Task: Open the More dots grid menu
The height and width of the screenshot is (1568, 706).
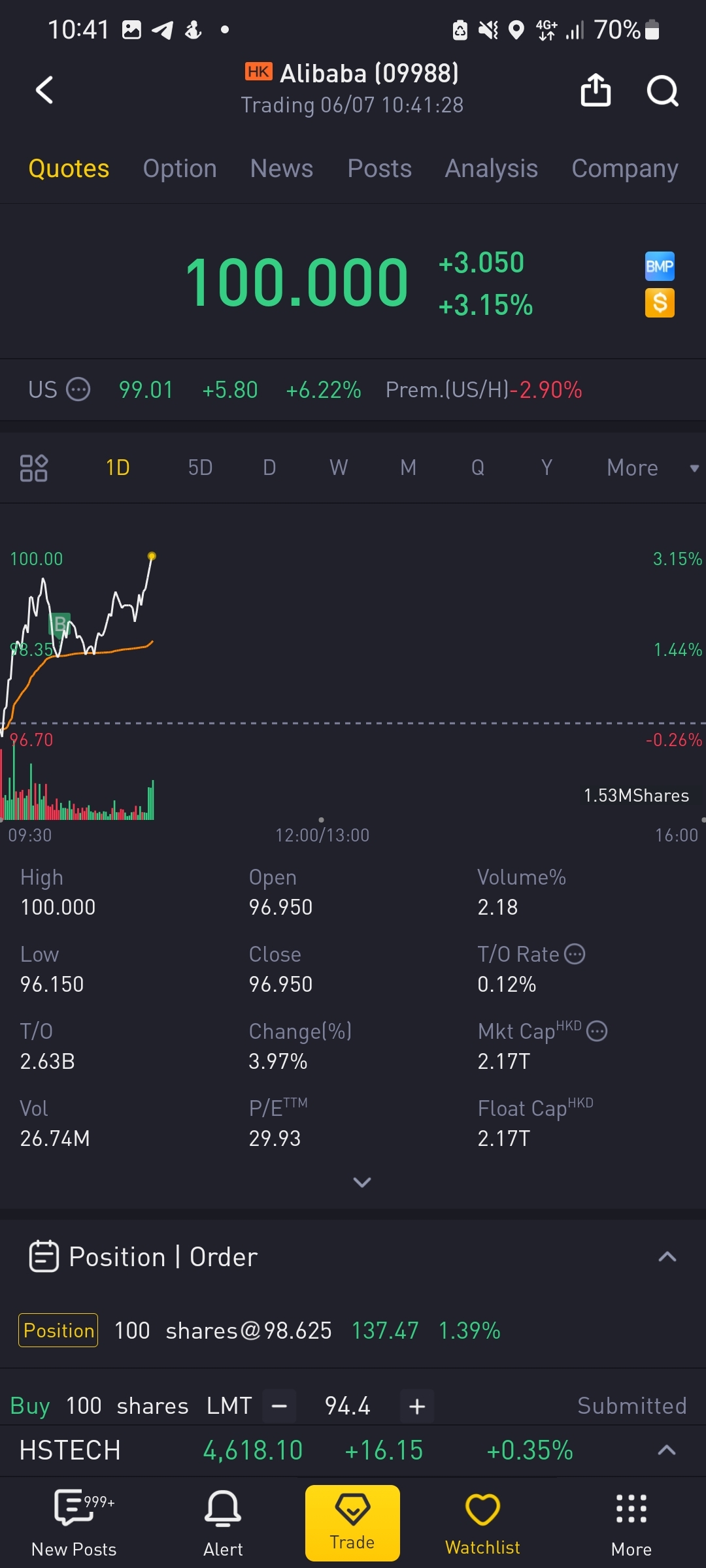Action: coord(631,1523)
